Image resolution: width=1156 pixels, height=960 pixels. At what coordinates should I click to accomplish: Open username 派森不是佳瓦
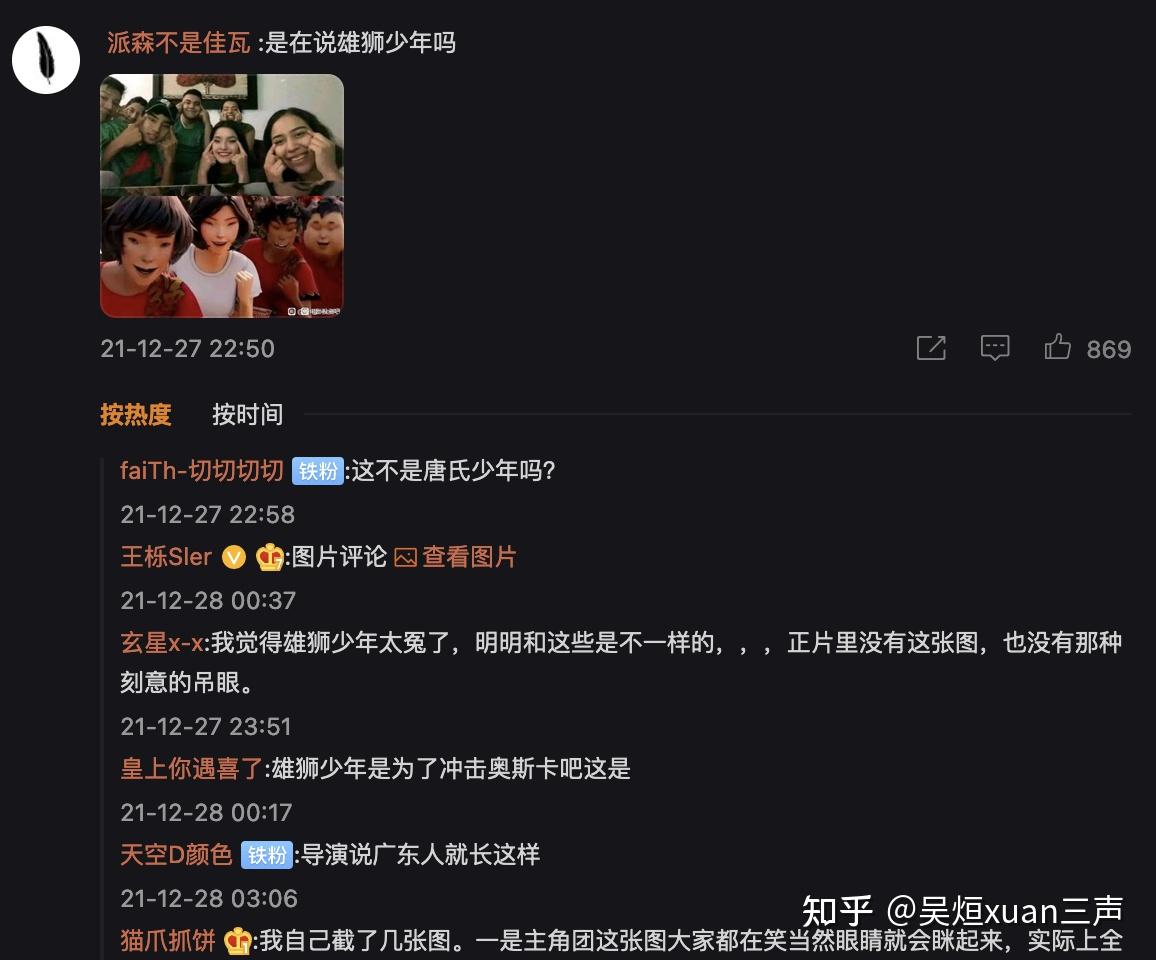pyautogui.click(x=178, y=43)
